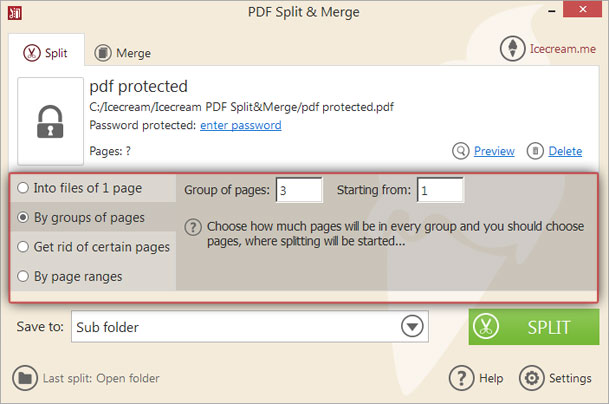The height and width of the screenshot is (404, 609).
Task: Select "Get rid of certain pages" option
Action: coord(24,246)
